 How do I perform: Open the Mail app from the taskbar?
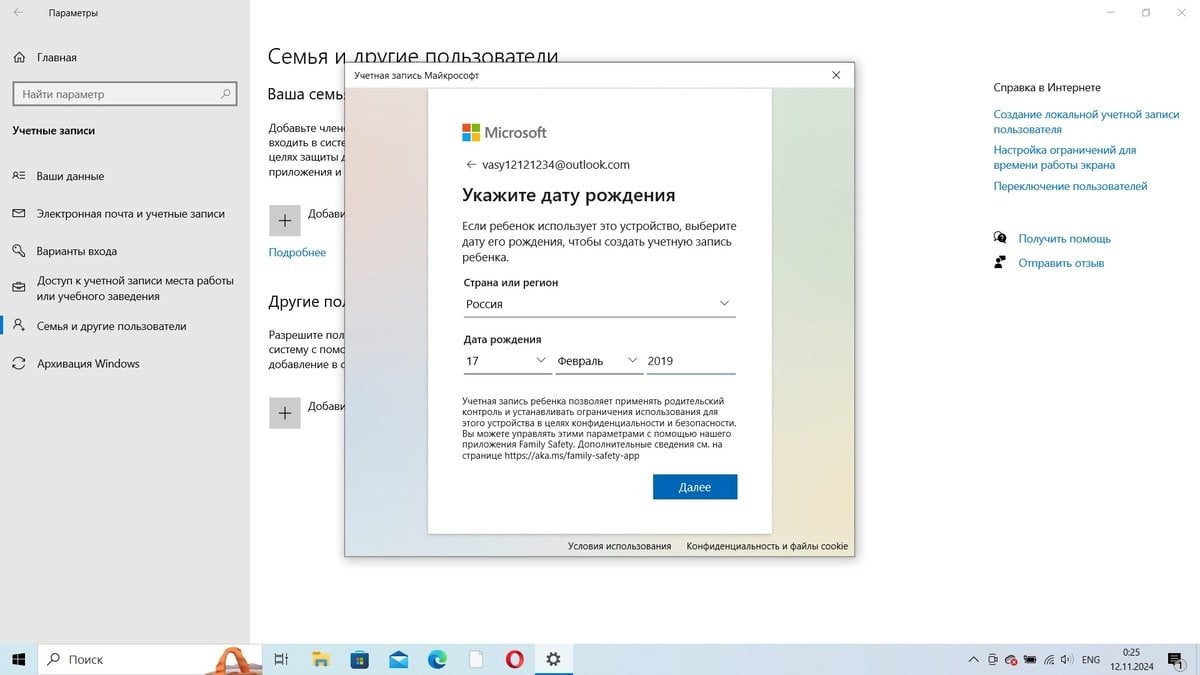398,659
